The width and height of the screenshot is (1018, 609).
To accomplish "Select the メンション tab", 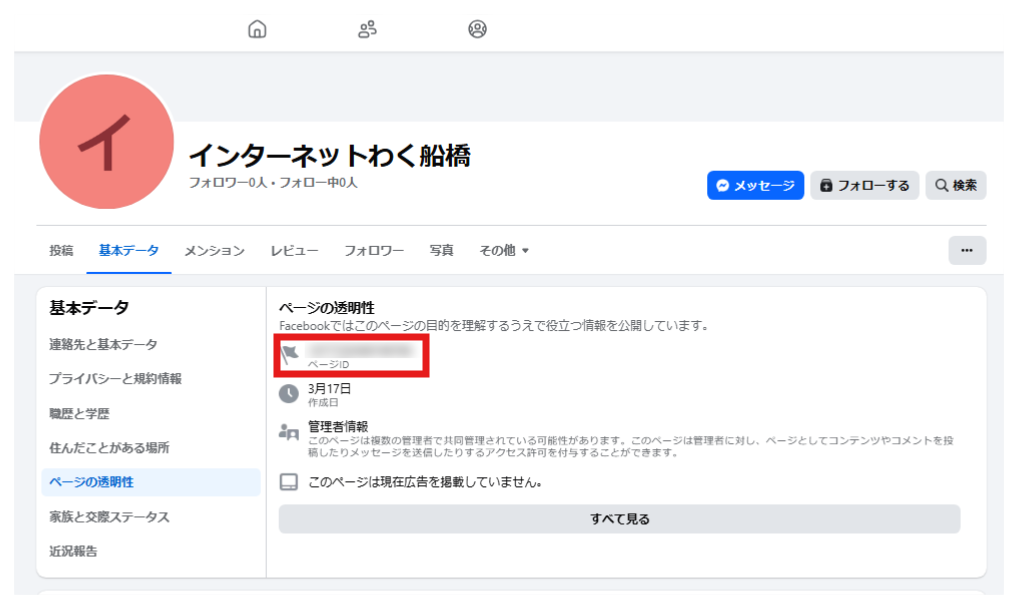I will pyautogui.click(x=214, y=251).
